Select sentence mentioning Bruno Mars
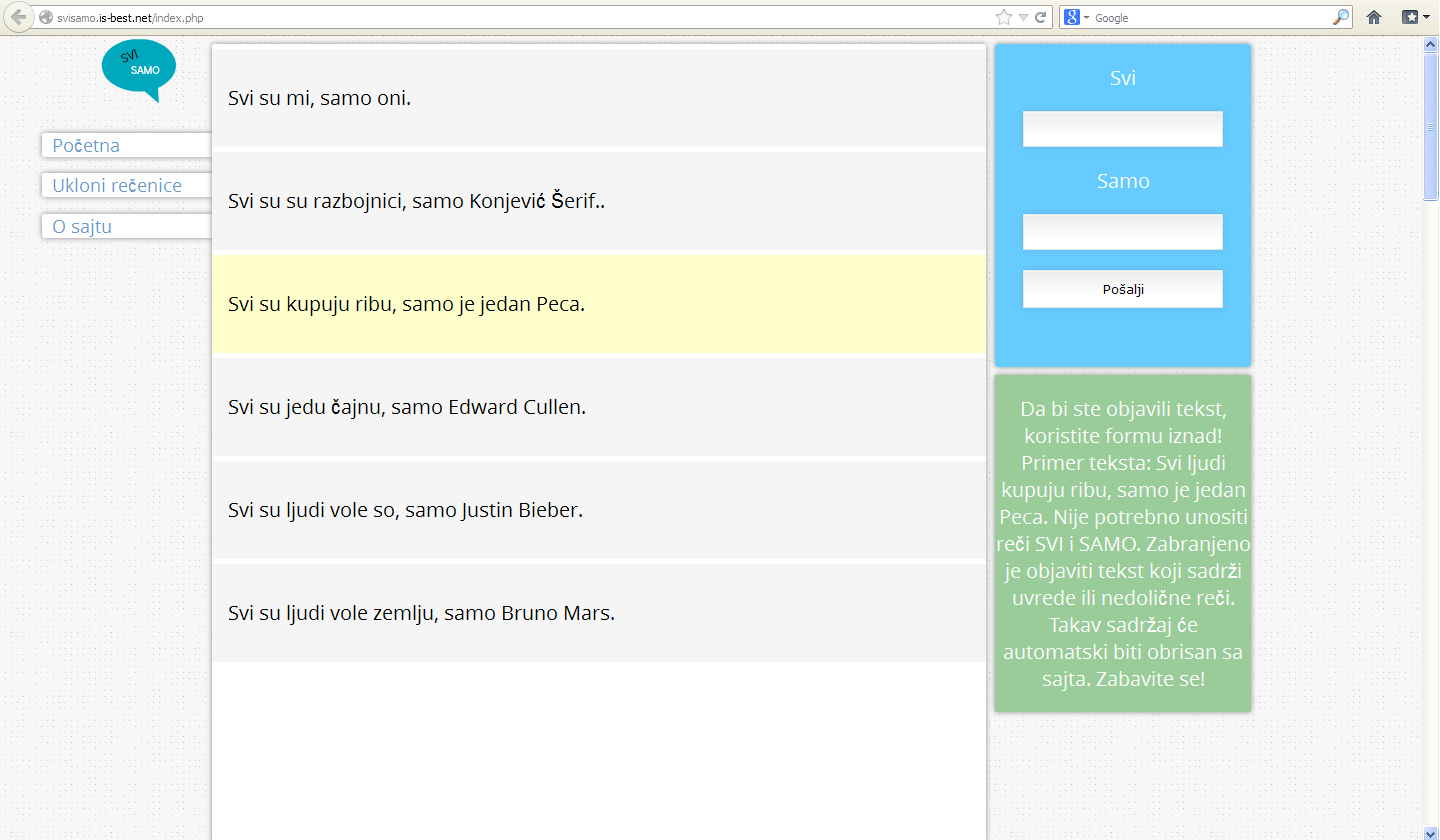This screenshot has width=1440, height=840. click(598, 613)
